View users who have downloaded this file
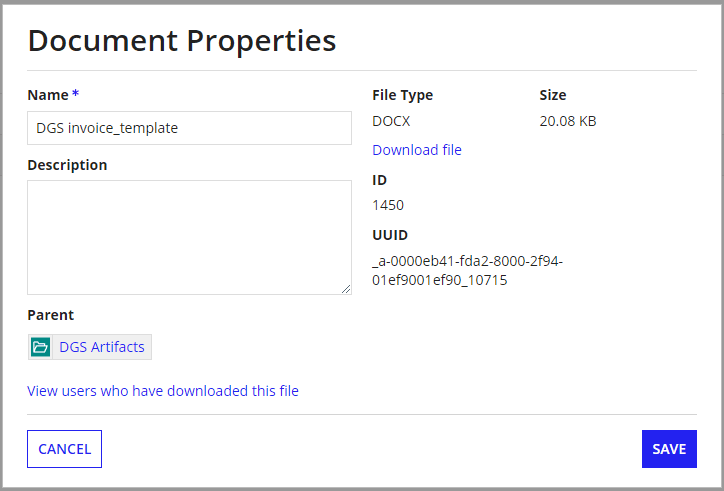 [163, 391]
